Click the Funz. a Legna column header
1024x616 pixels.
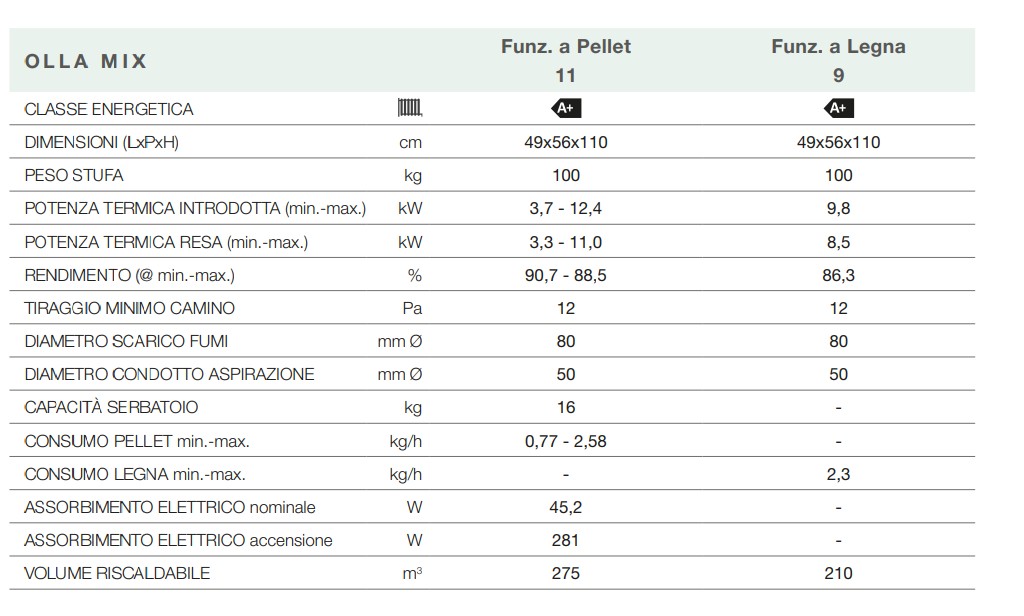tap(838, 47)
